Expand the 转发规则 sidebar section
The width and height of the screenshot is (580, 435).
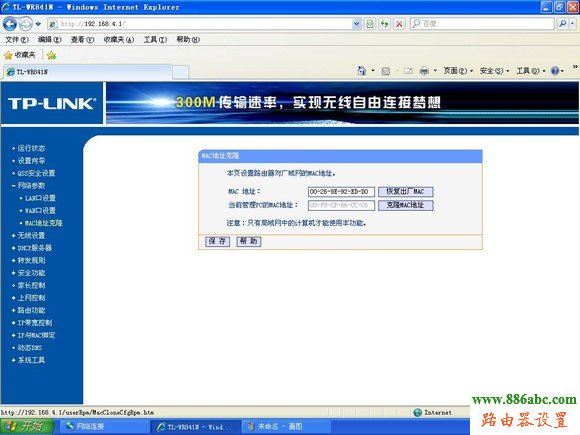coord(31,260)
